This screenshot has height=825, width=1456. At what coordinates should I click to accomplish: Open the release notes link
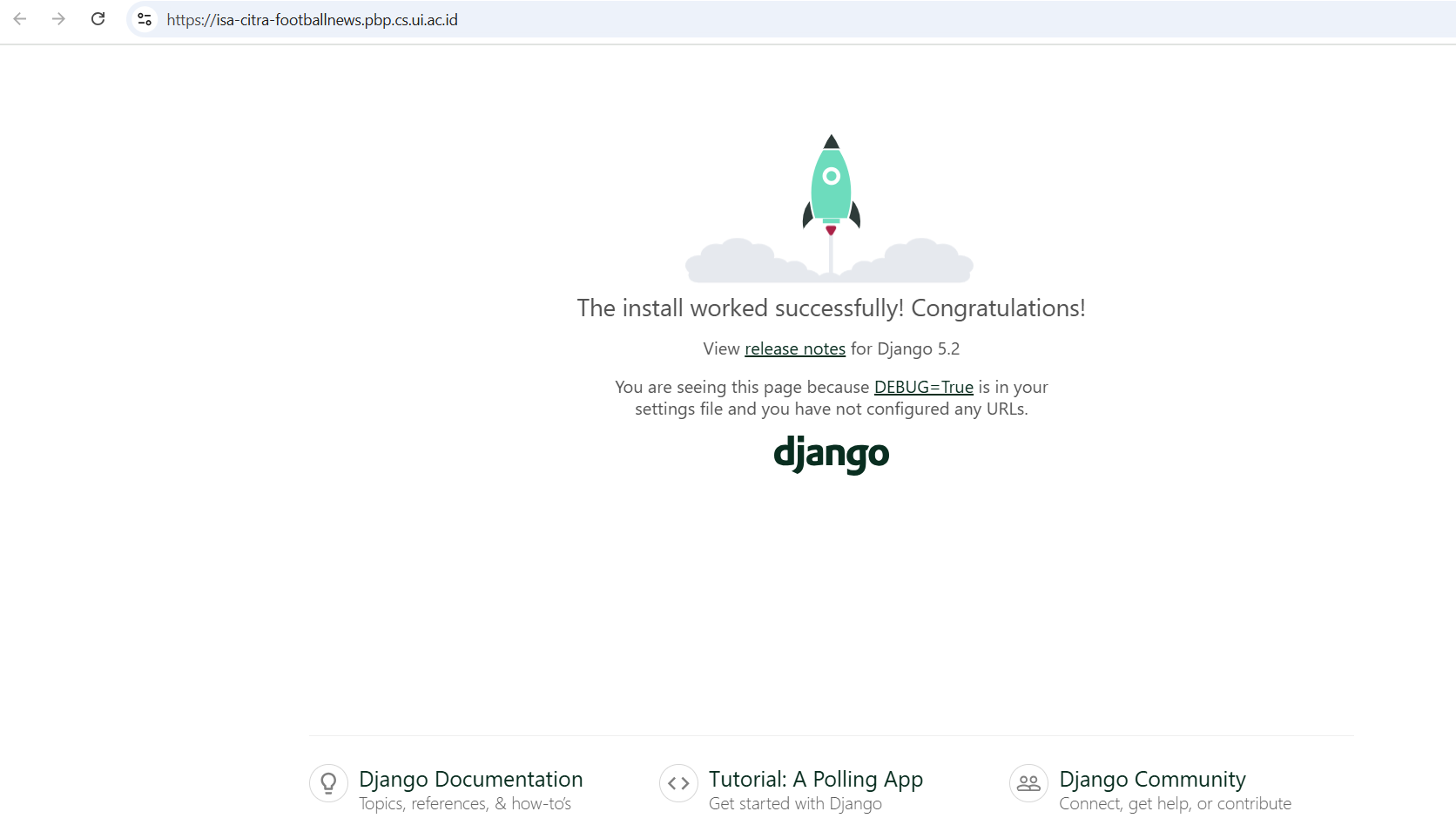coord(795,349)
